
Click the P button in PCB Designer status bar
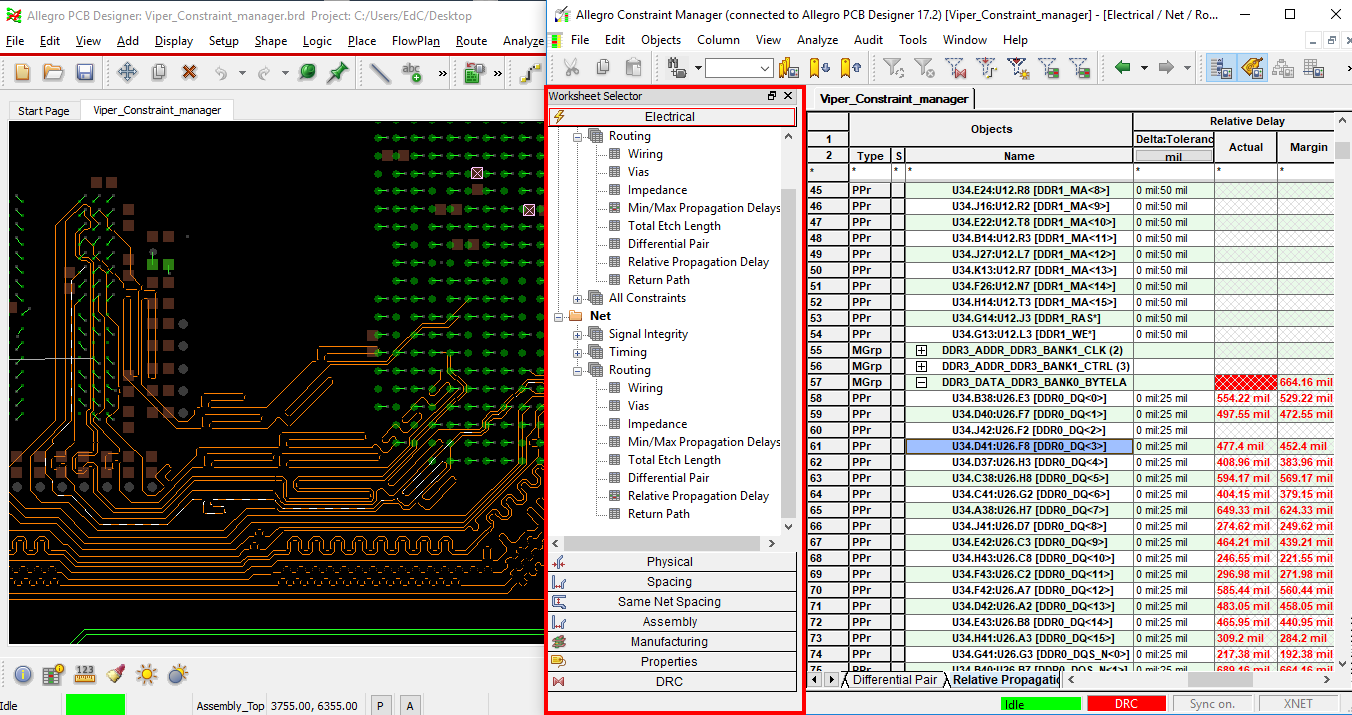[381, 705]
